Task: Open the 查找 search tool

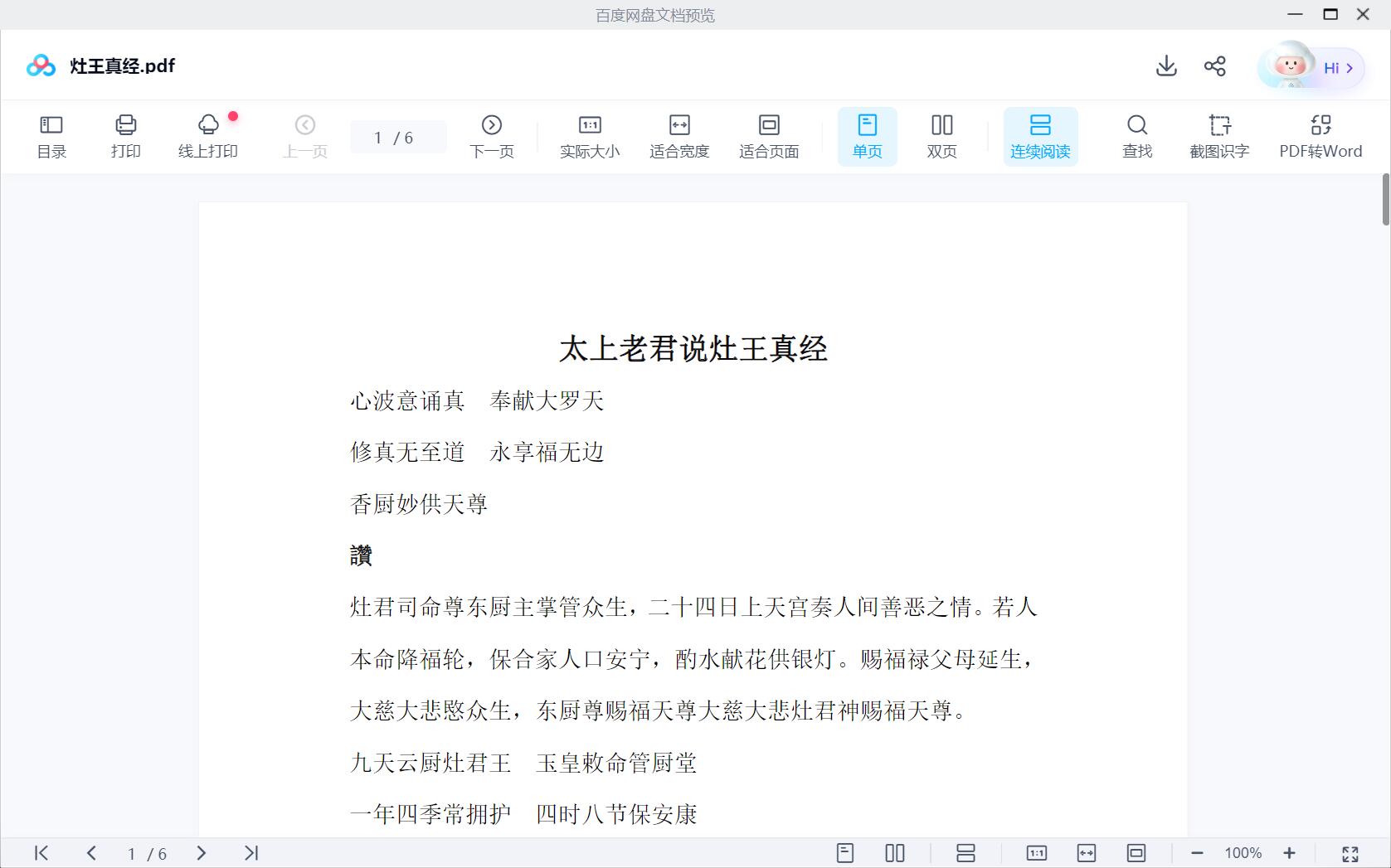Action: coord(1136,137)
